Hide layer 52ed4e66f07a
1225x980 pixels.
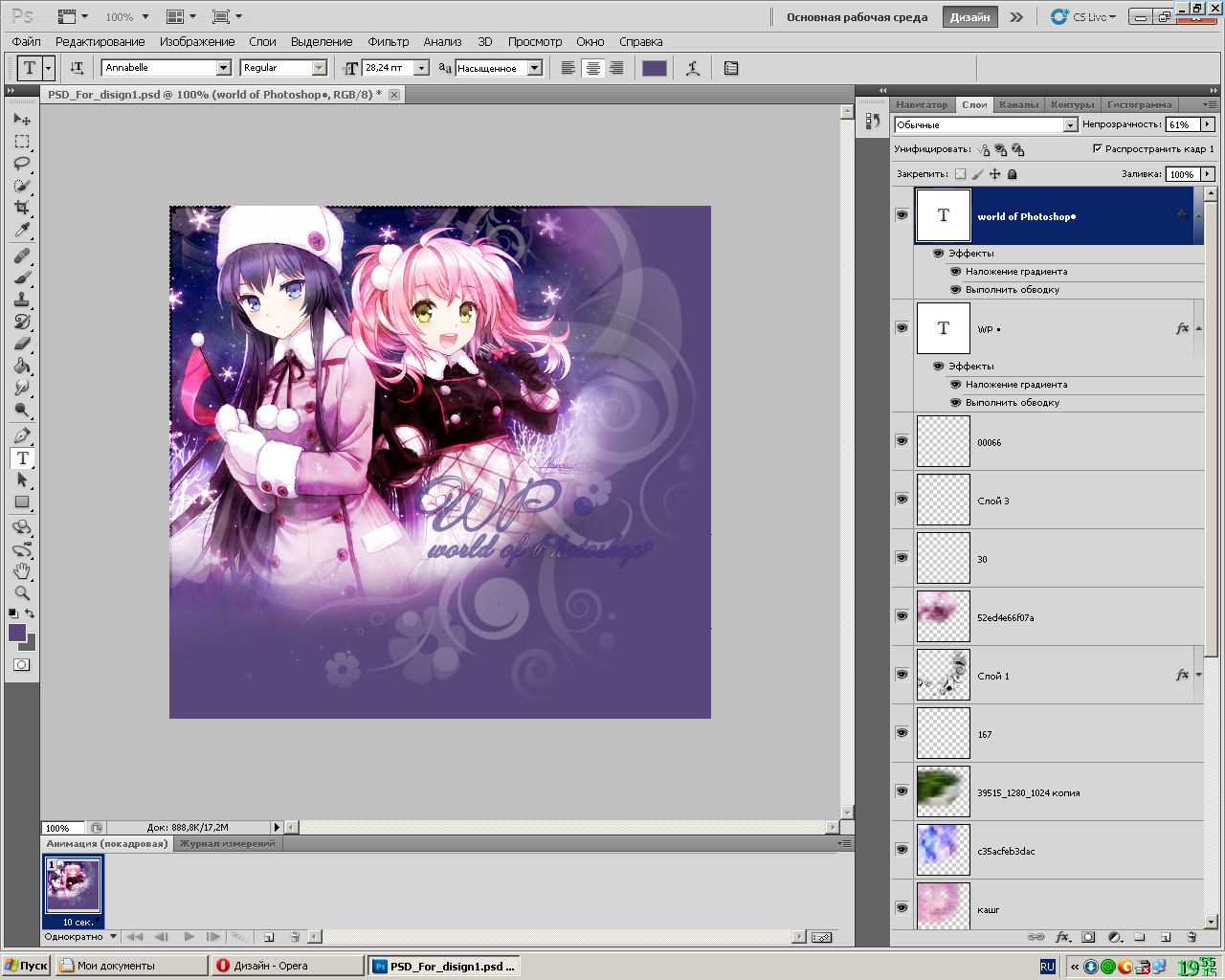[902, 616]
